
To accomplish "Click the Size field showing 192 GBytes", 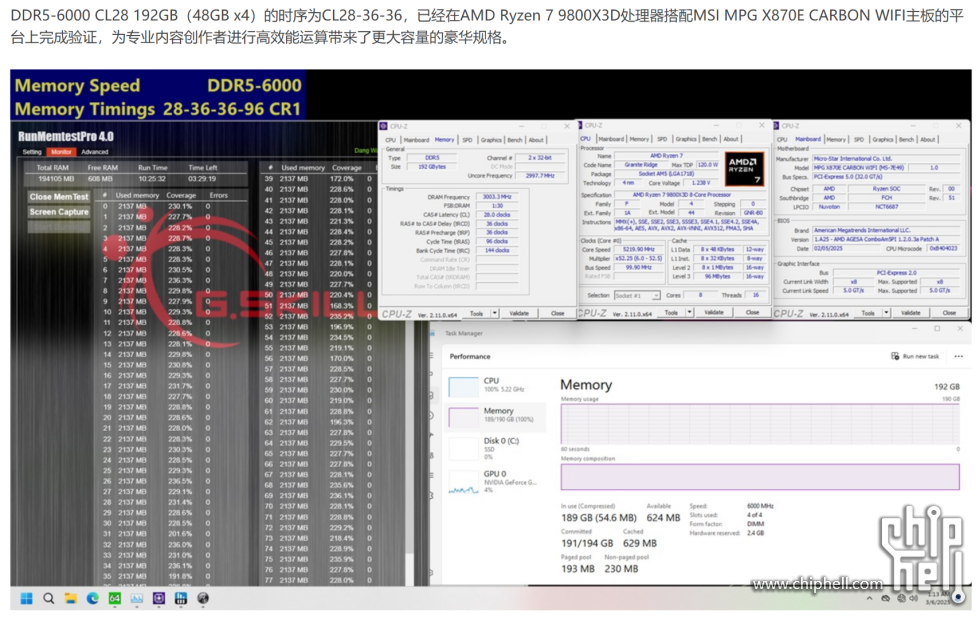I will pos(432,167).
